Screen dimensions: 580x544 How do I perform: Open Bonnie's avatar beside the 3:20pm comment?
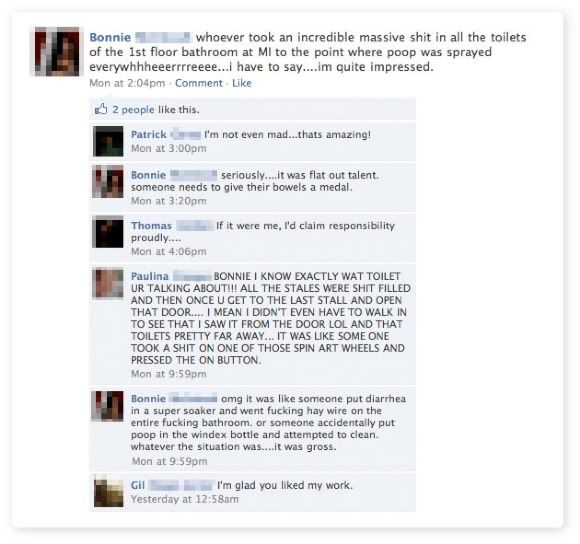[108, 181]
